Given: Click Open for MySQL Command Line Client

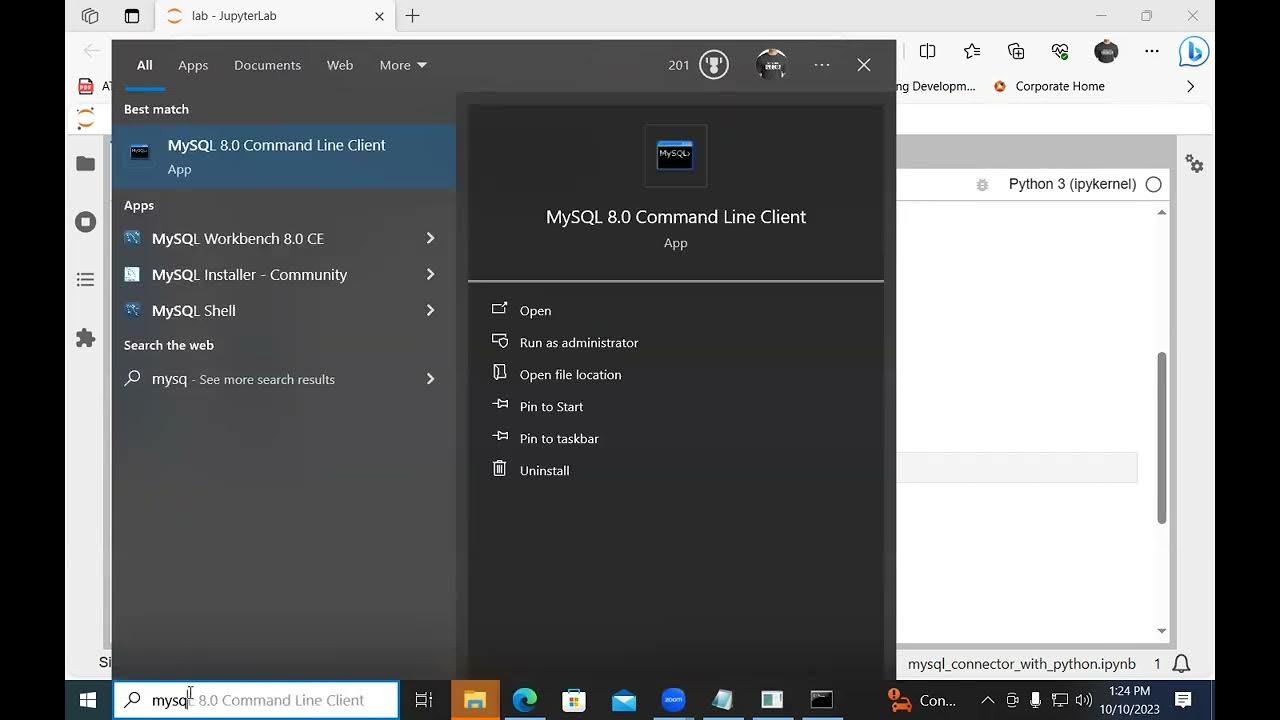Looking at the screenshot, I should coord(535,311).
